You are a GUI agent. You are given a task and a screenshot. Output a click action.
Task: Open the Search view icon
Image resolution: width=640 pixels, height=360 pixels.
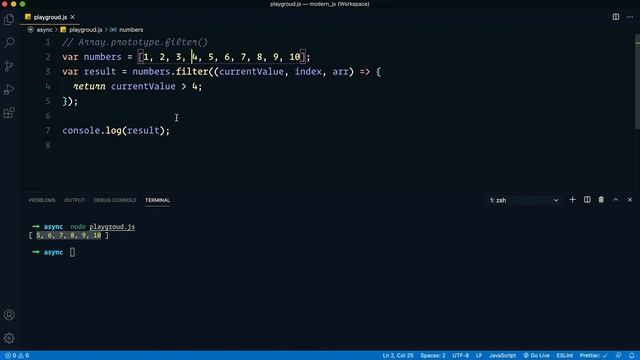[x=9, y=42]
